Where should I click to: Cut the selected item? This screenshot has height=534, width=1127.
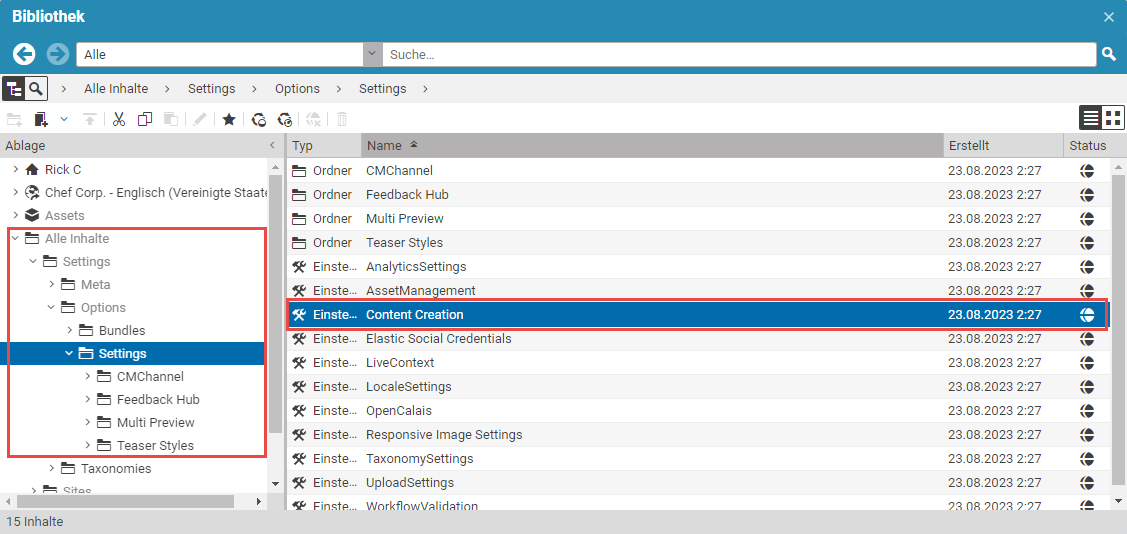(119, 119)
